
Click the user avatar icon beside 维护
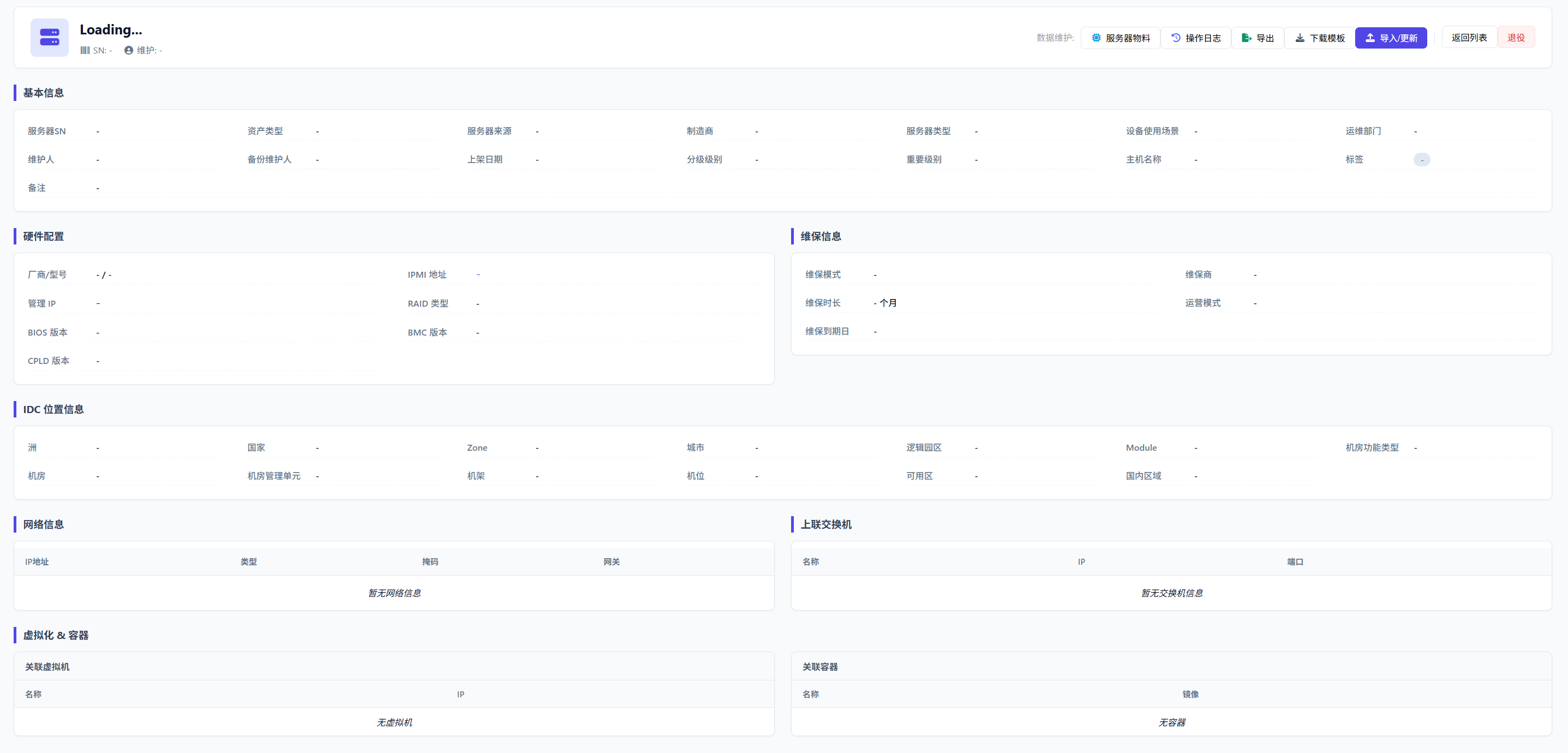pos(128,51)
